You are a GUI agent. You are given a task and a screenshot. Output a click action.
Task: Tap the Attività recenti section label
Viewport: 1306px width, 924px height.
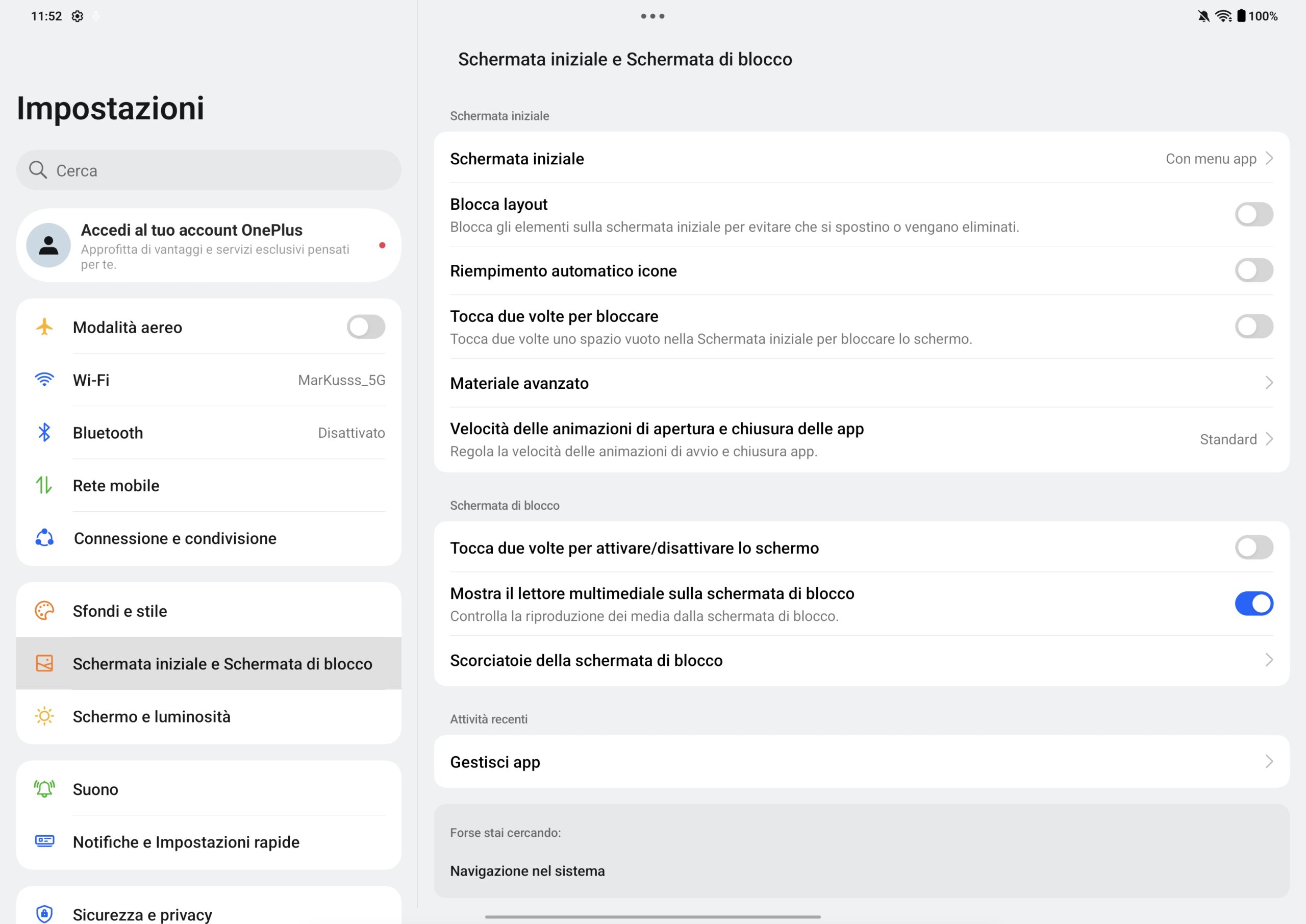coord(489,719)
